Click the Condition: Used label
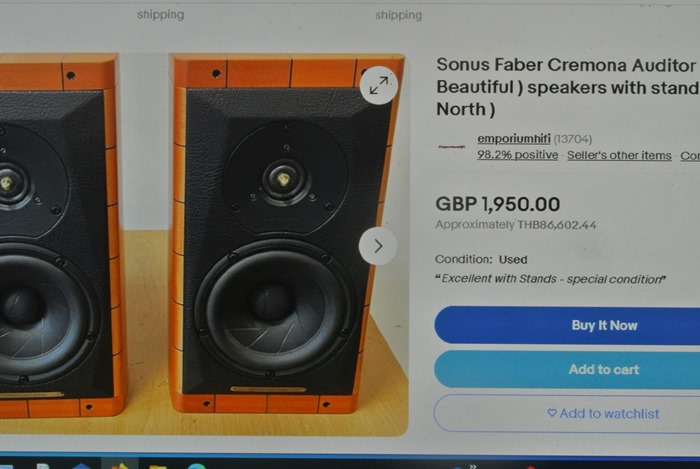Viewport: 700px width, 469px height. coord(481,259)
